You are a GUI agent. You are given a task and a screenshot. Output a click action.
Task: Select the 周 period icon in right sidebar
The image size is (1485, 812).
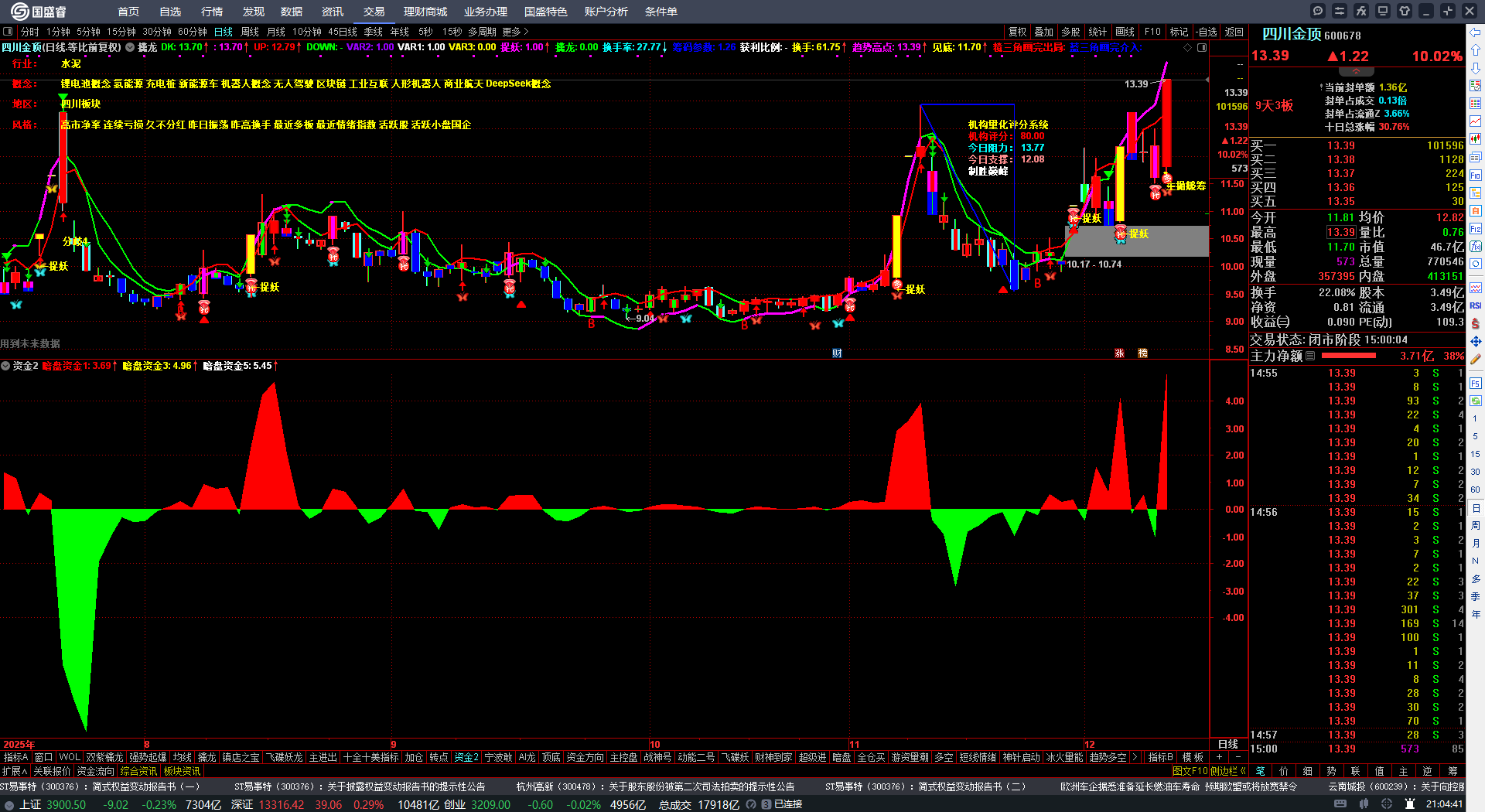tap(1476, 526)
